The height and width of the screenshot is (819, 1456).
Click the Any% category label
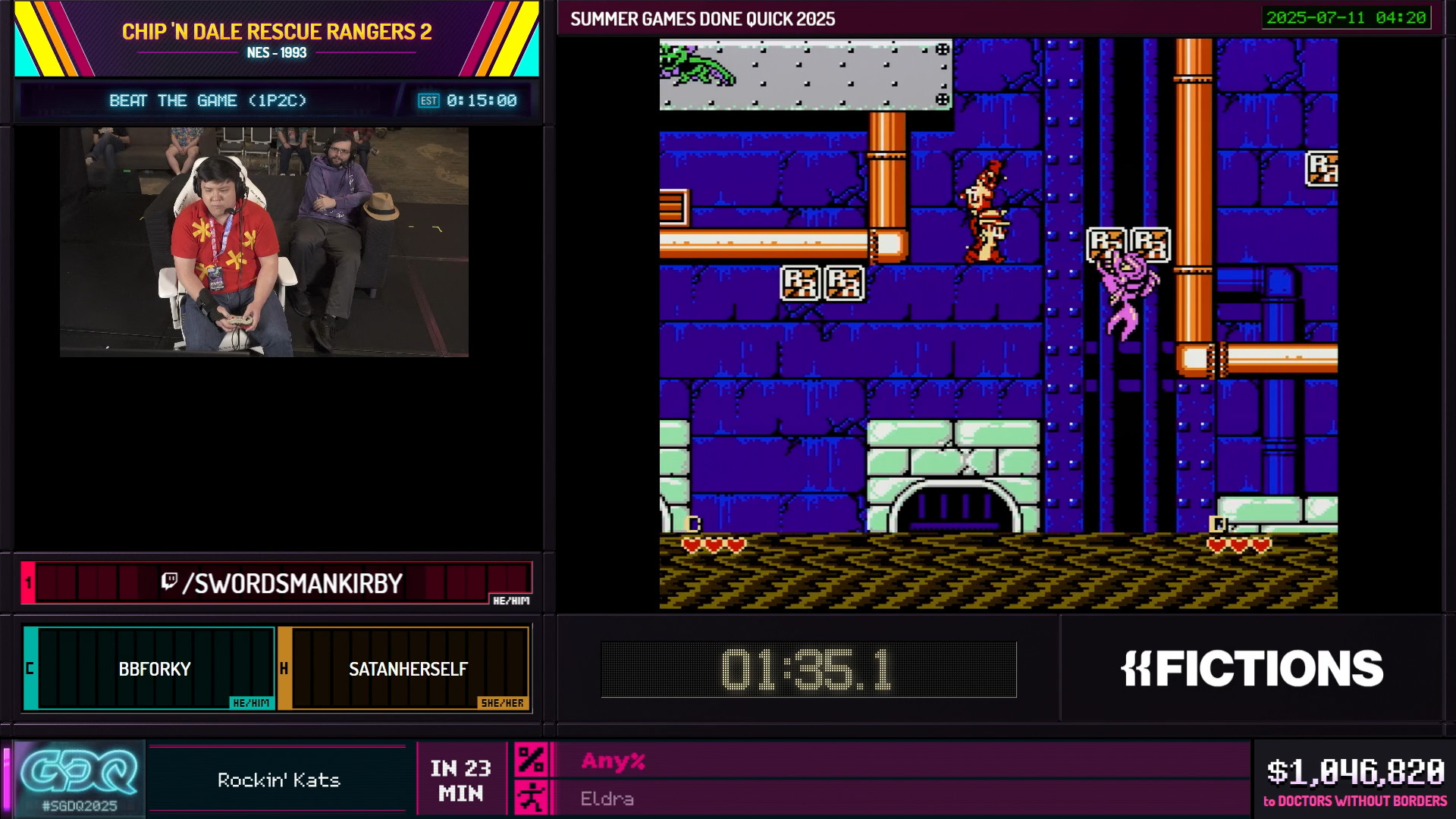613,761
